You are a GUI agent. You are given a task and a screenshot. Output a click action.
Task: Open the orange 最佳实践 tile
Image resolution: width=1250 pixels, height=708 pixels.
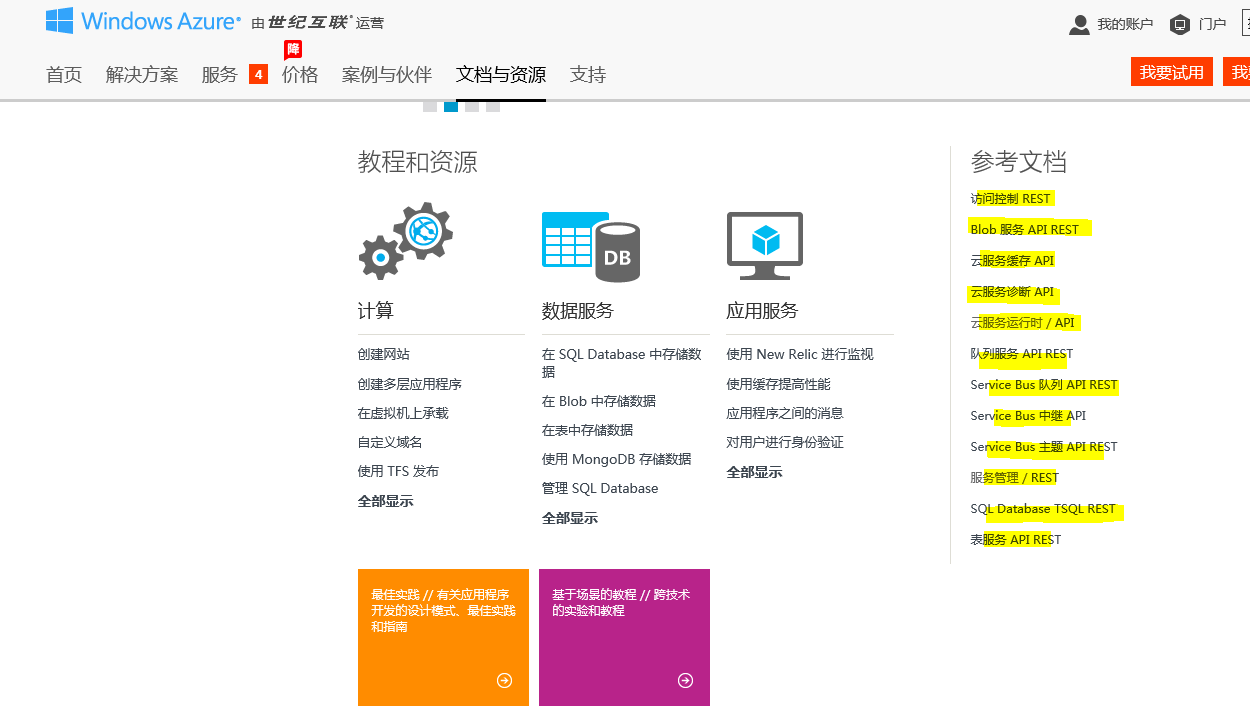pos(443,637)
